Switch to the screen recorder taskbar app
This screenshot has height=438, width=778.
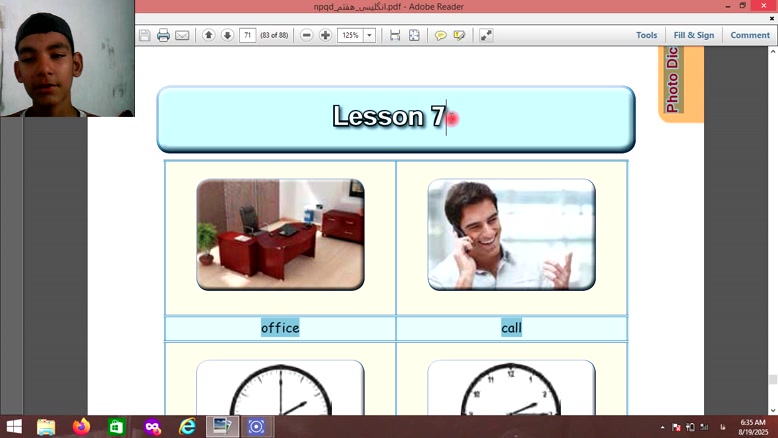click(256, 427)
